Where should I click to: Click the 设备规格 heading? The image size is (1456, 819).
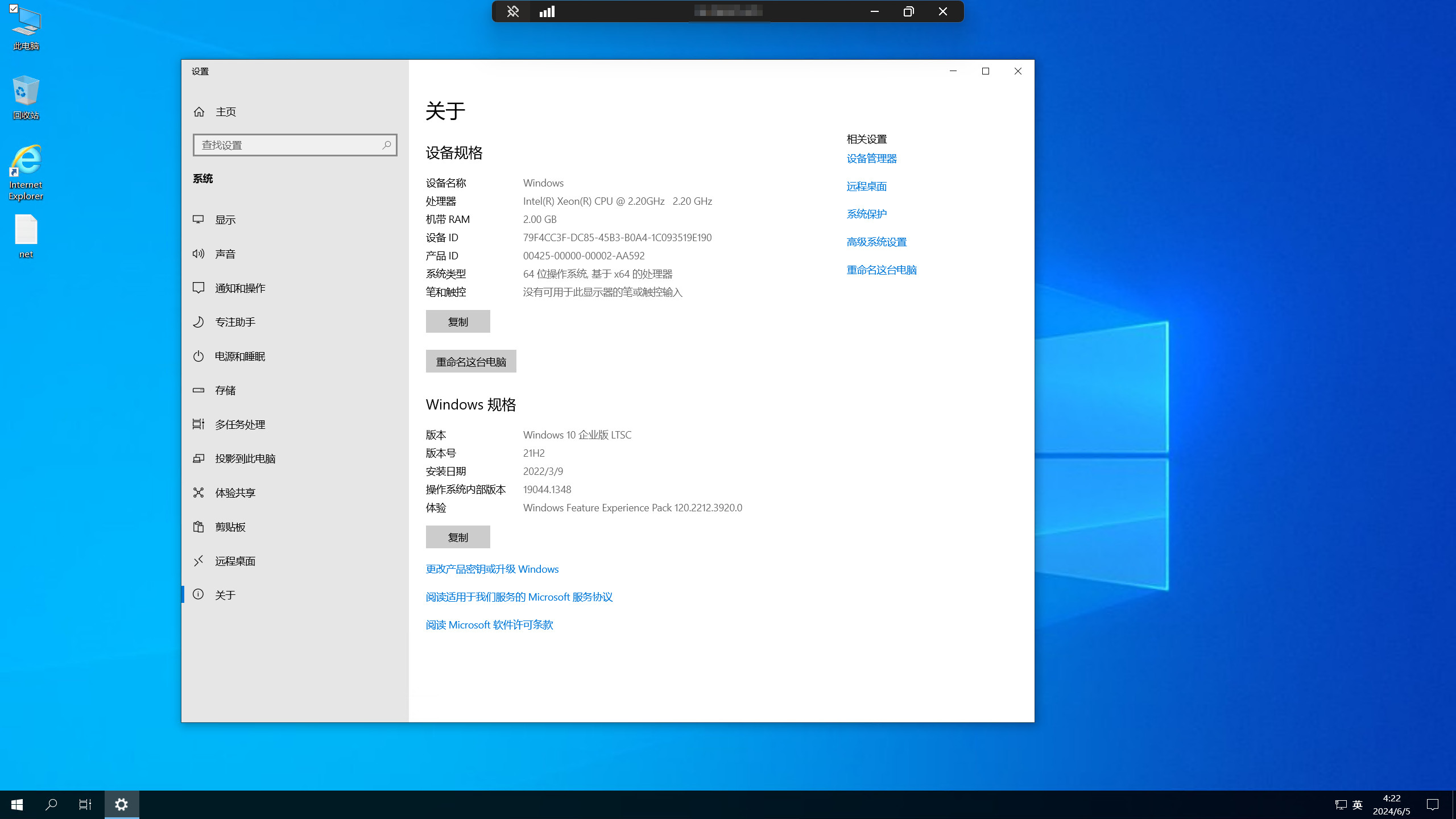(454, 153)
